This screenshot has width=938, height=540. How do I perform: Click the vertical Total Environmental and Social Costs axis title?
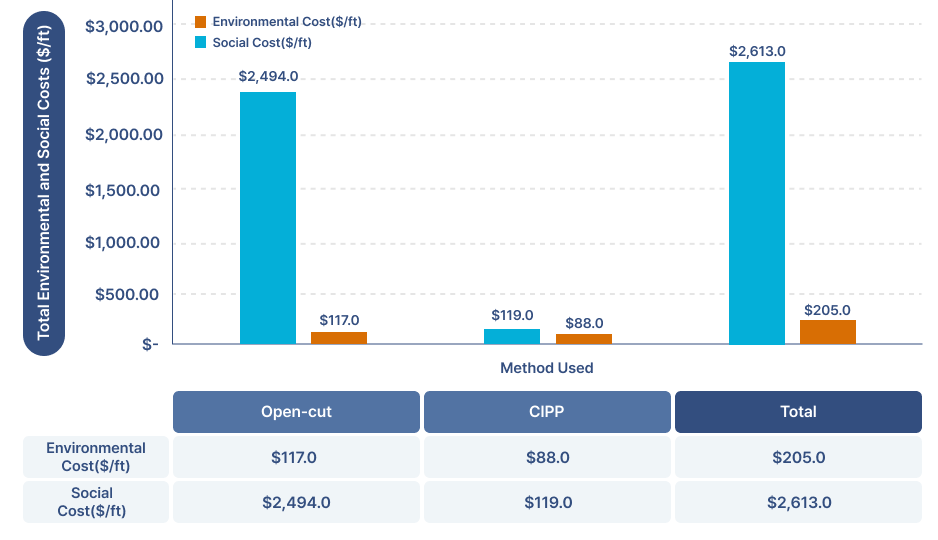coord(44,180)
